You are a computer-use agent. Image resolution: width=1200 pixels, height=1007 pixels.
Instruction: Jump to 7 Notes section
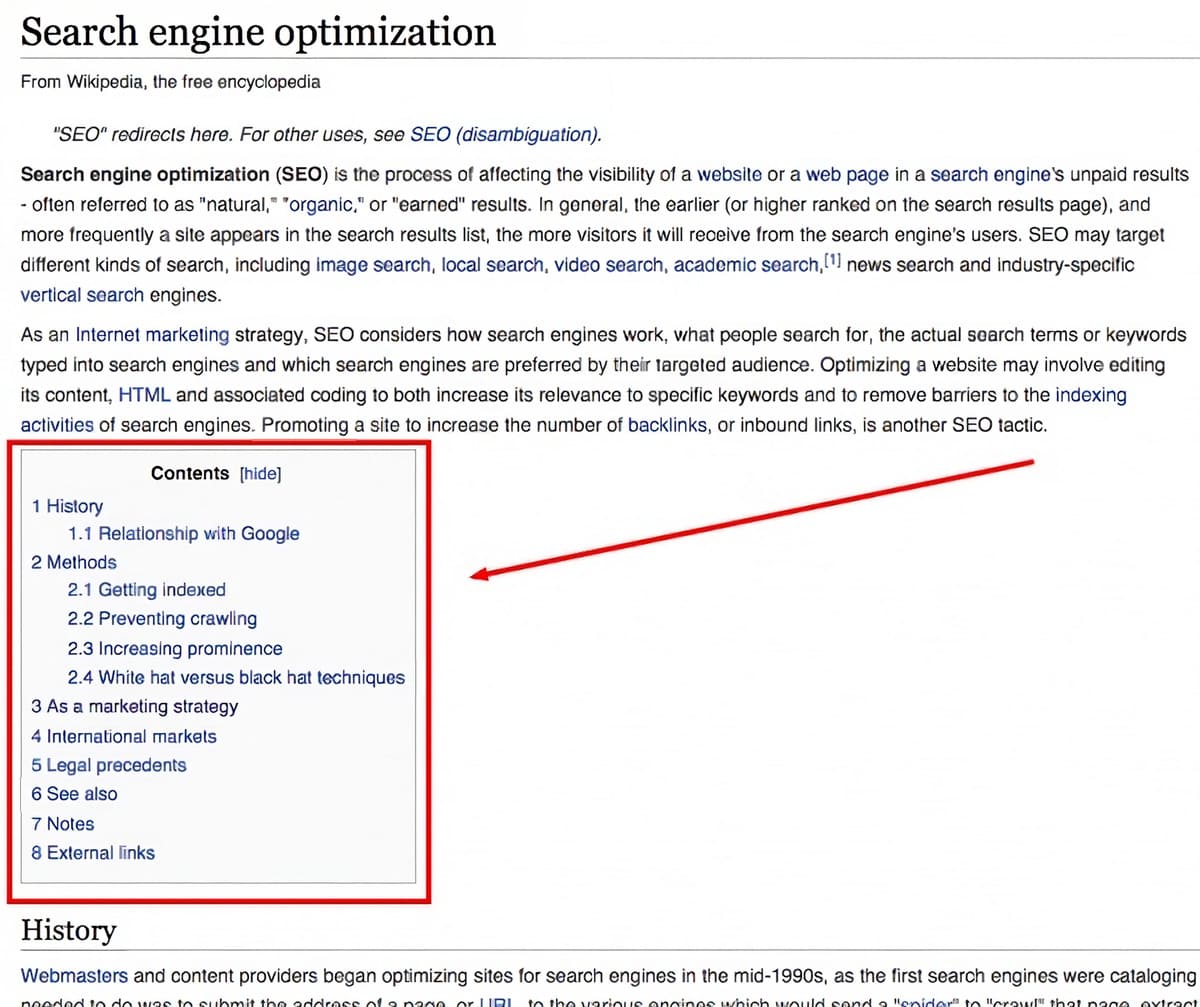pyautogui.click(x=63, y=824)
